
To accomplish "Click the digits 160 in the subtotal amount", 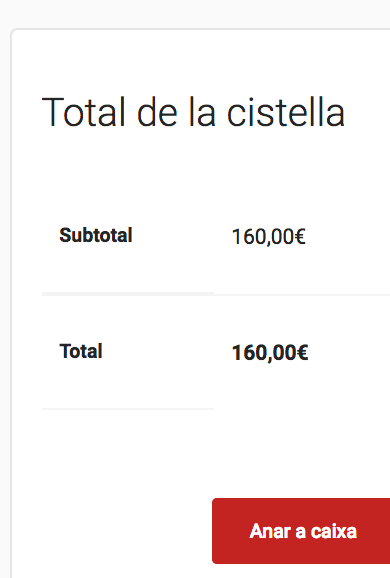I will click(247, 236).
